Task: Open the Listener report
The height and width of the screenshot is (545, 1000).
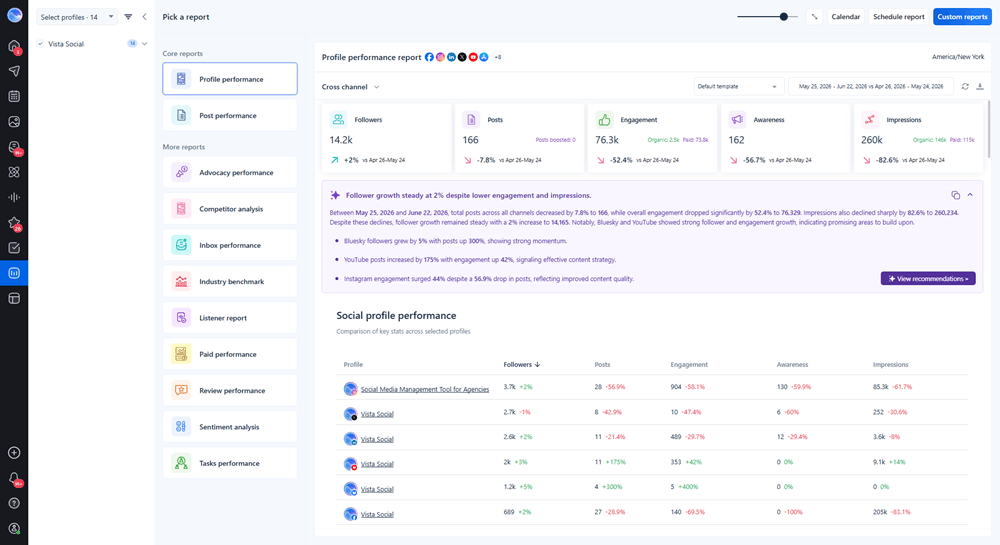Action: pyautogui.click(x=230, y=318)
